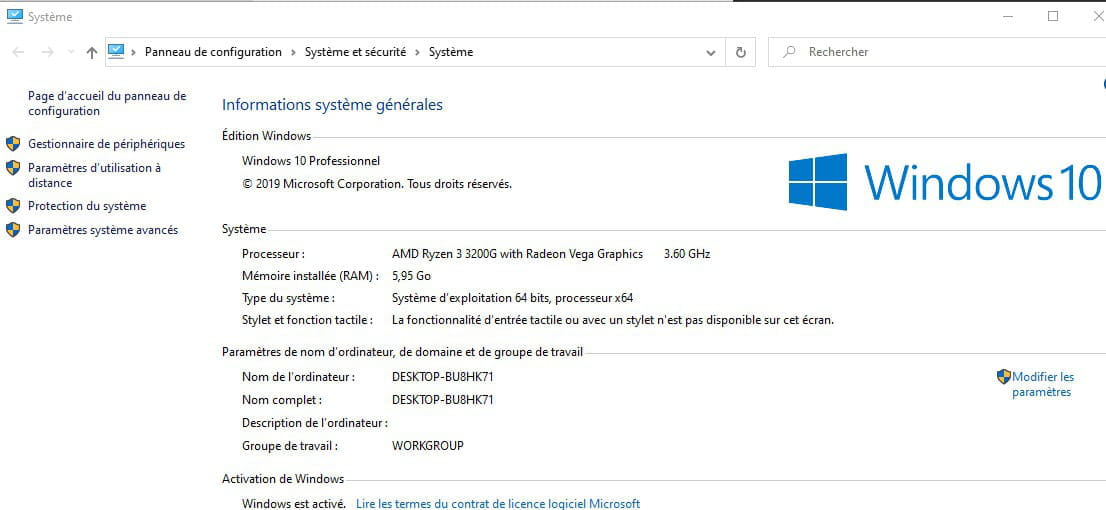Click shield icon beside Modifier les paramètres

pyautogui.click(x=1004, y=377)
